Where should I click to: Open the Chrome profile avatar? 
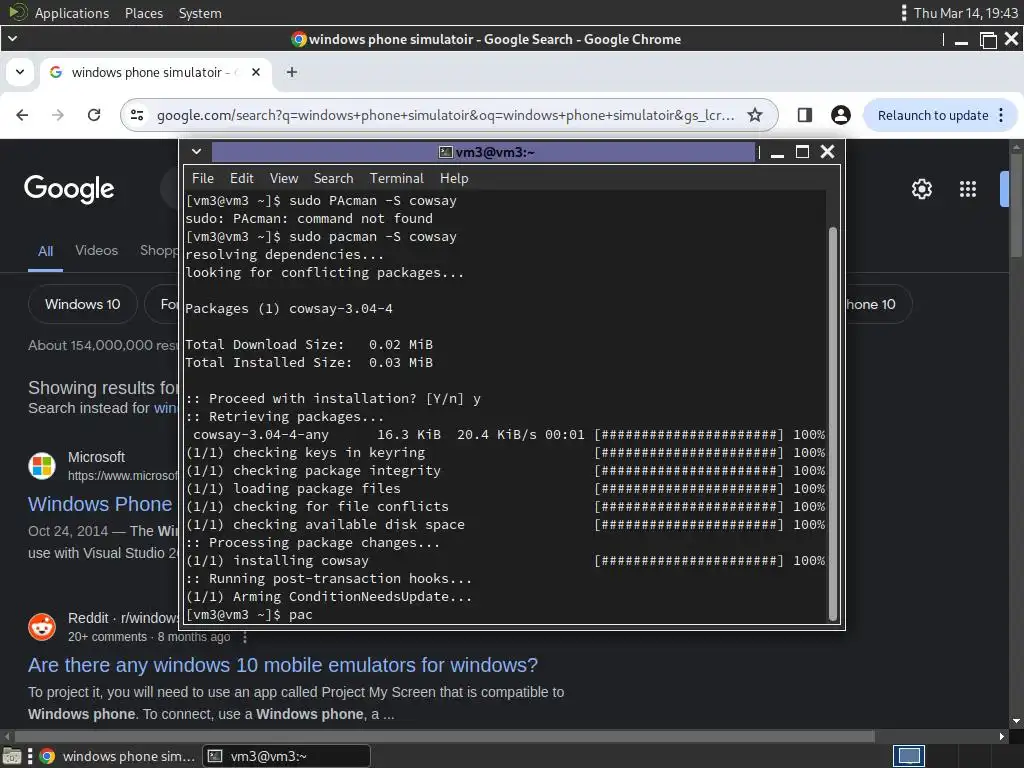tap(840, 115)
